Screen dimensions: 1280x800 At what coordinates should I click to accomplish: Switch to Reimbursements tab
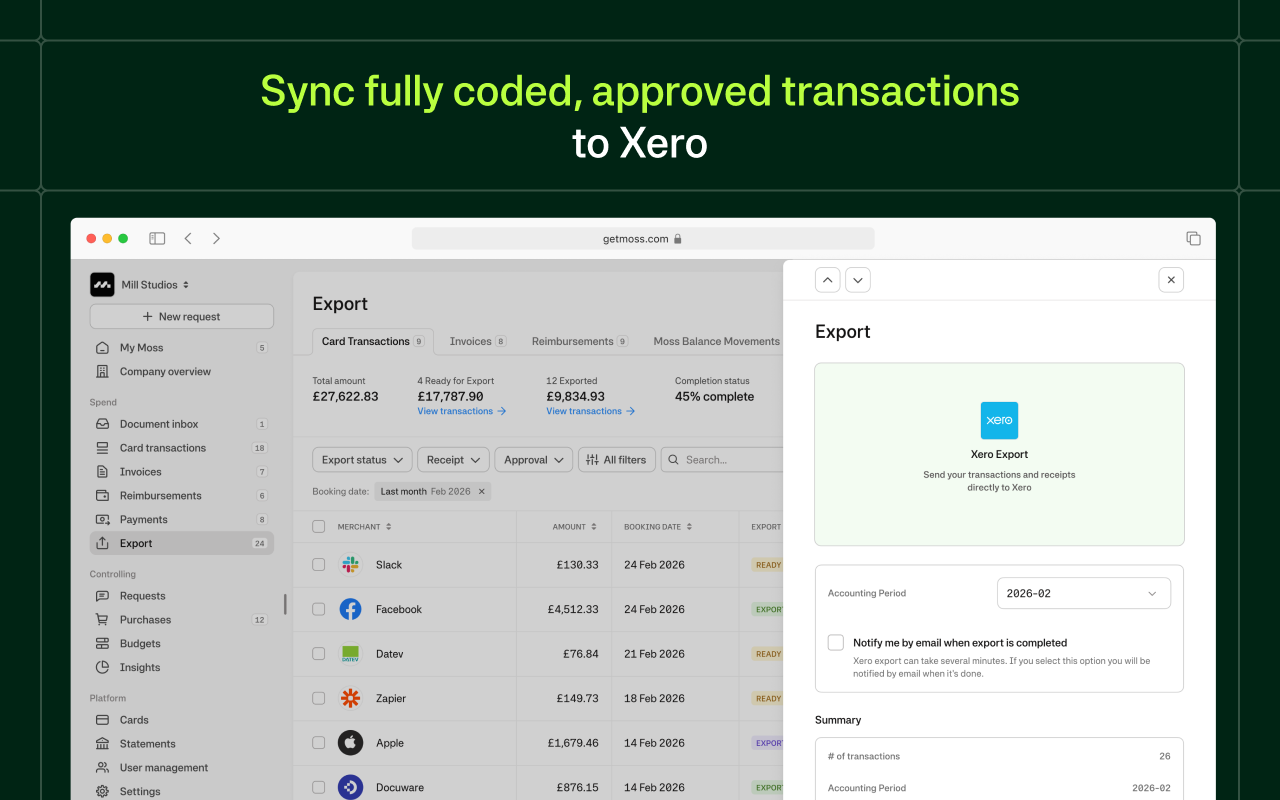pos(580,341)
